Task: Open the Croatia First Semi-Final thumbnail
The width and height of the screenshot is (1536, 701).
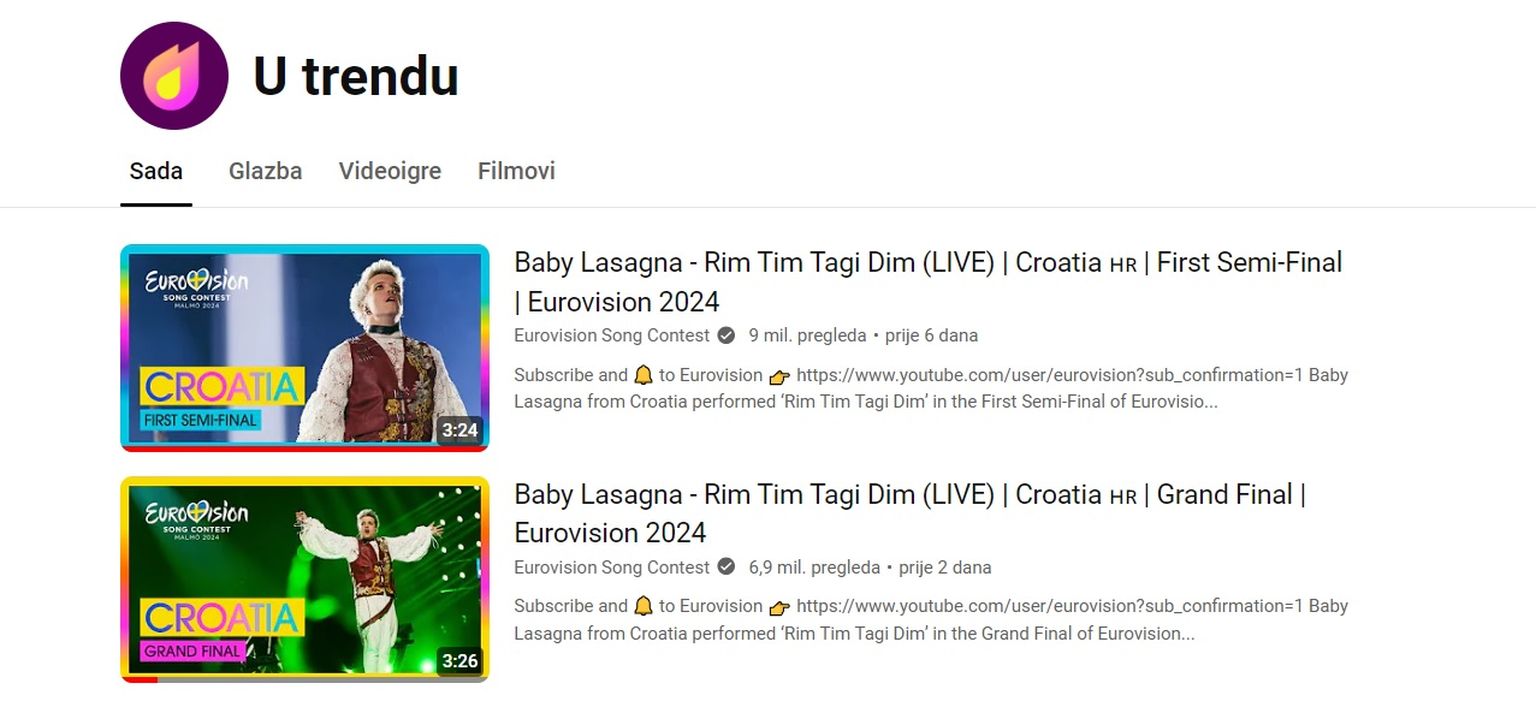Action: point(305,347)
